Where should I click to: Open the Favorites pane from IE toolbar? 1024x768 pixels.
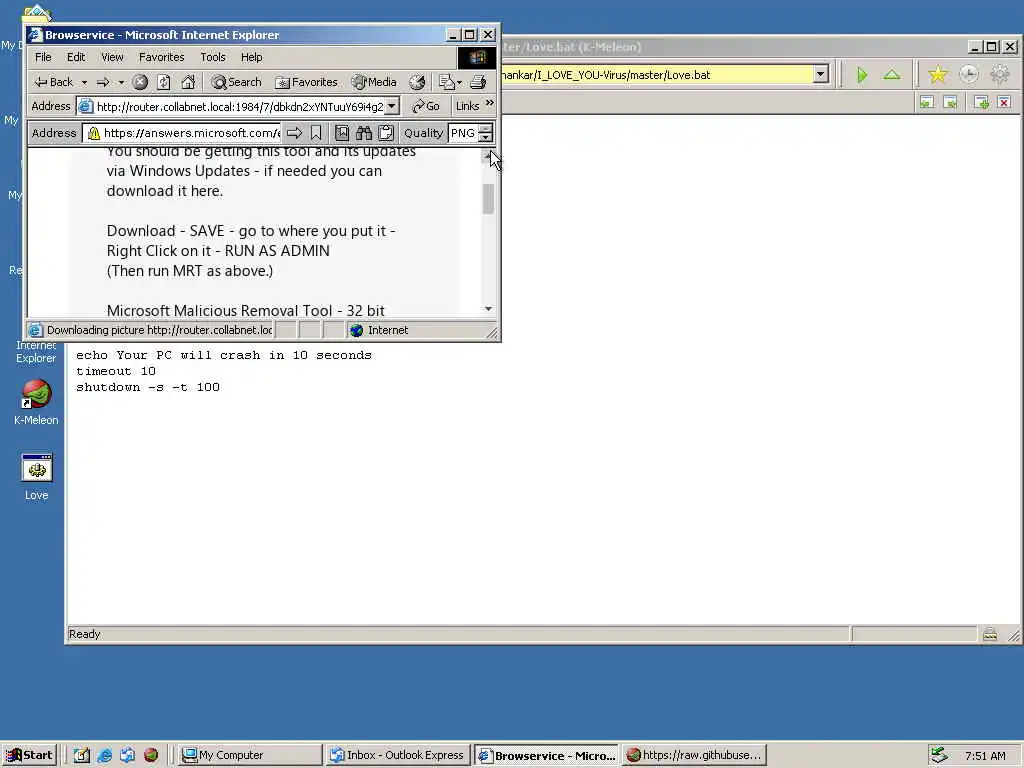306,82
